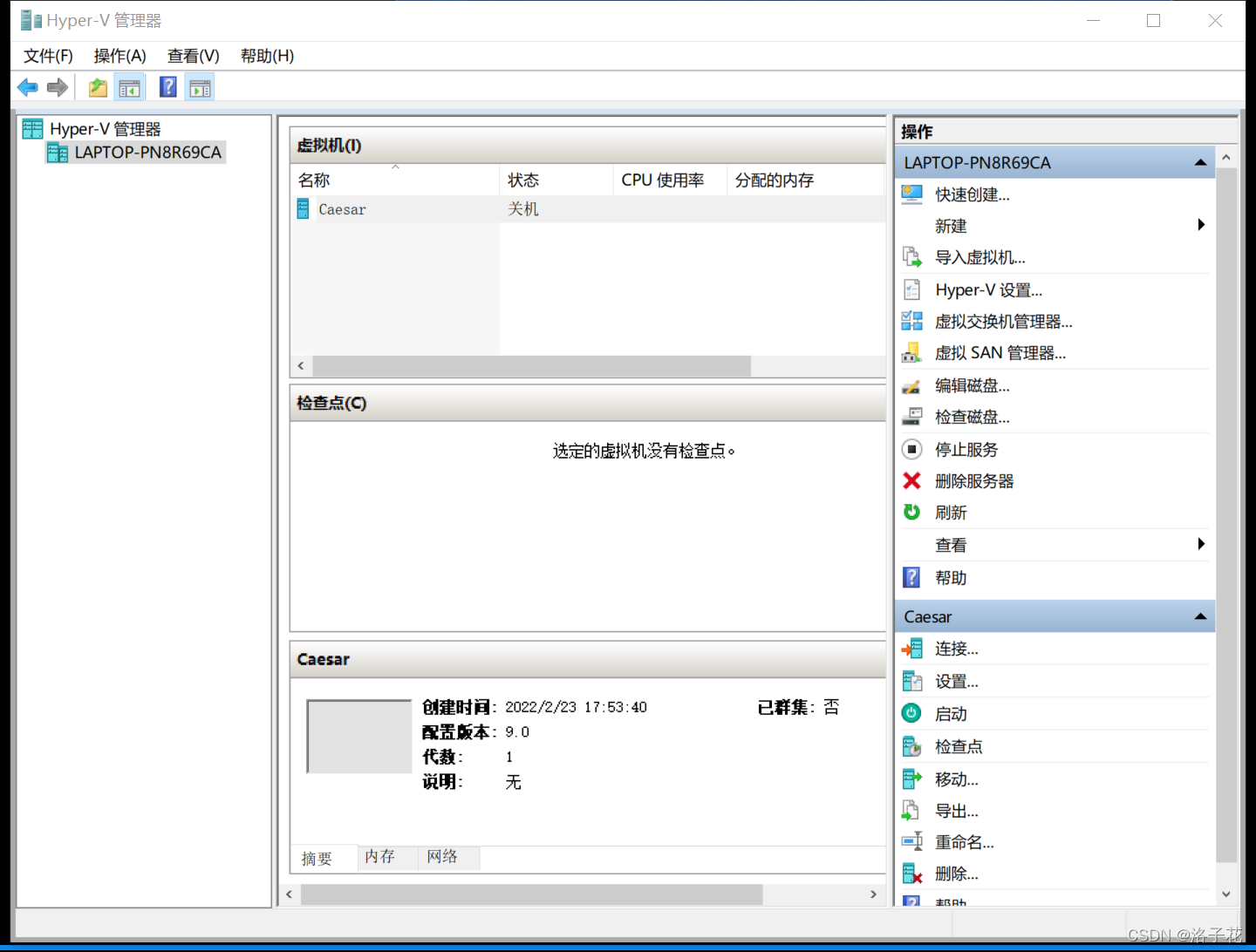This screenshot has width=1256, height=952.
Task: Open the 操作(A) menu
Action: pos(119,56)
